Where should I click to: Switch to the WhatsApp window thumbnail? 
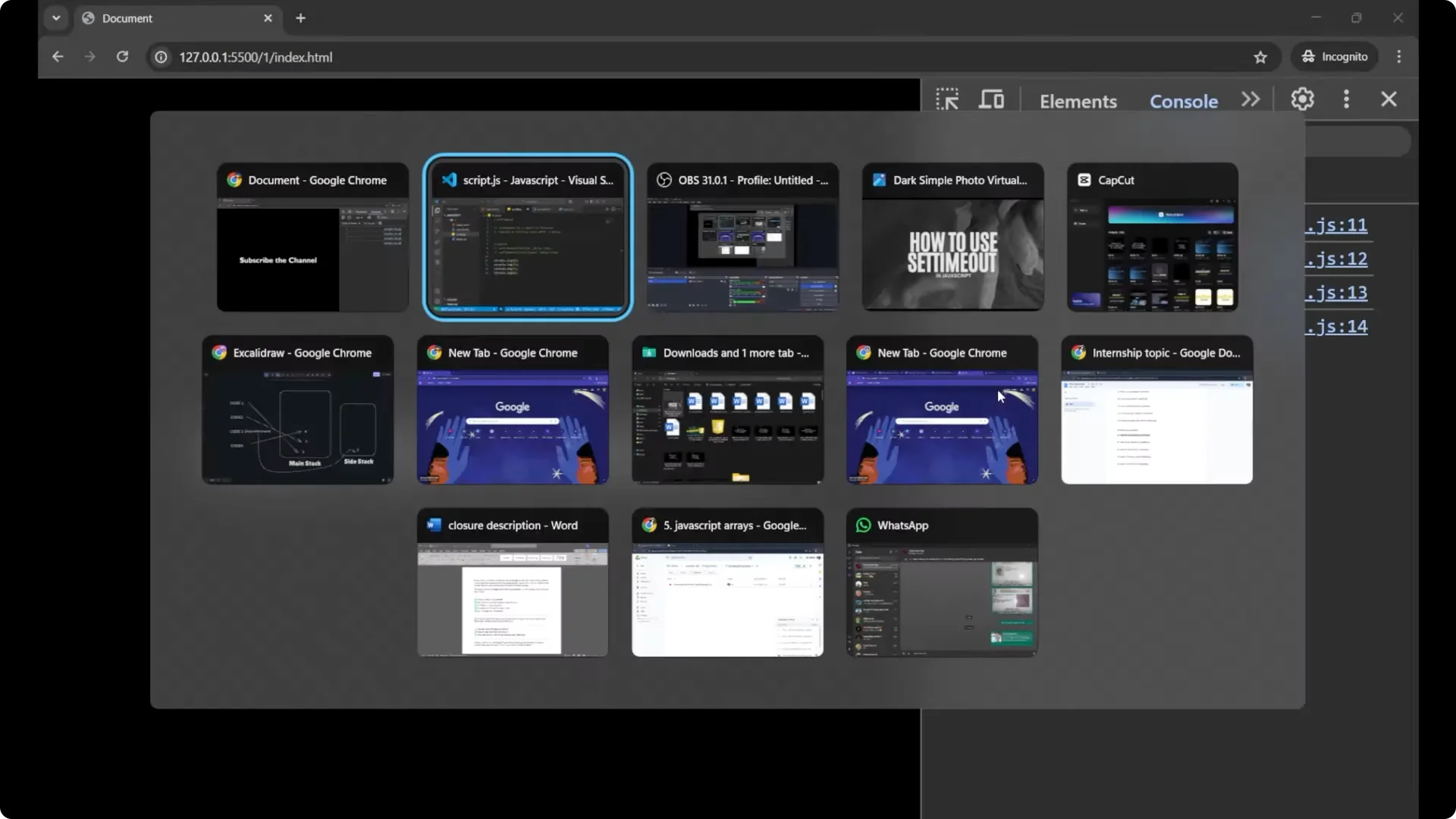tap(942, 582)
